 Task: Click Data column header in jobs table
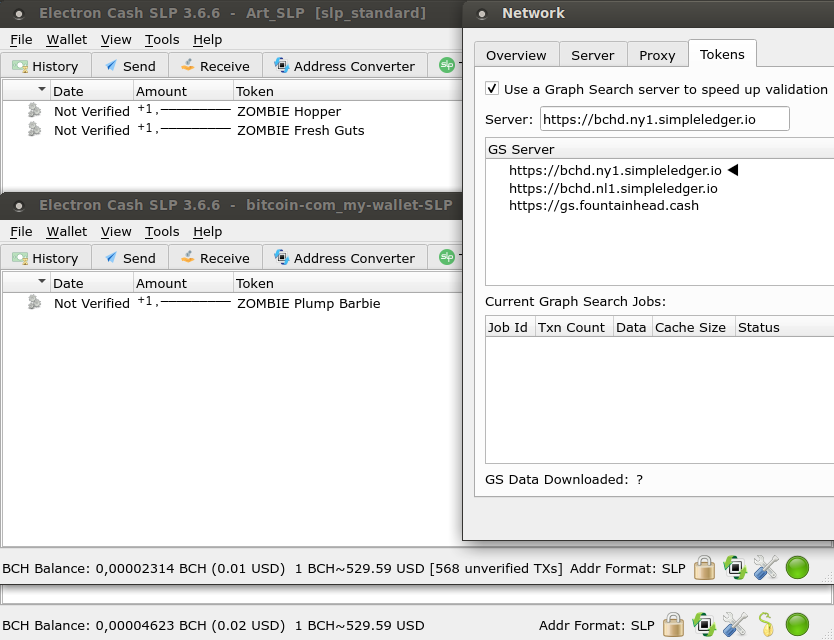click(633, 327)
